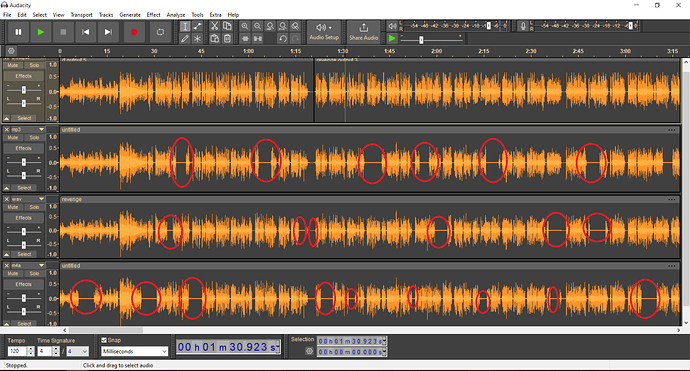Enable the Snap checkbox
The height and width of the screenshot is (371, 690).
104,340
